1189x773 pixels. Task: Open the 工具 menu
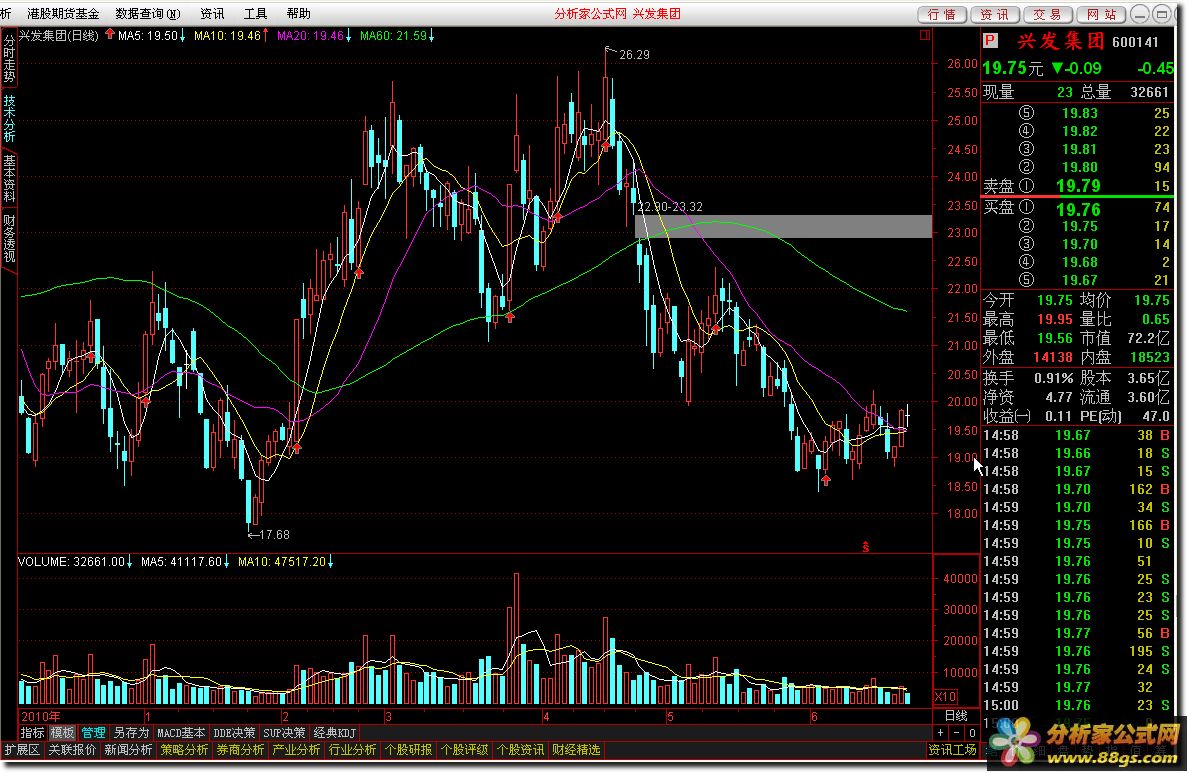256,14
